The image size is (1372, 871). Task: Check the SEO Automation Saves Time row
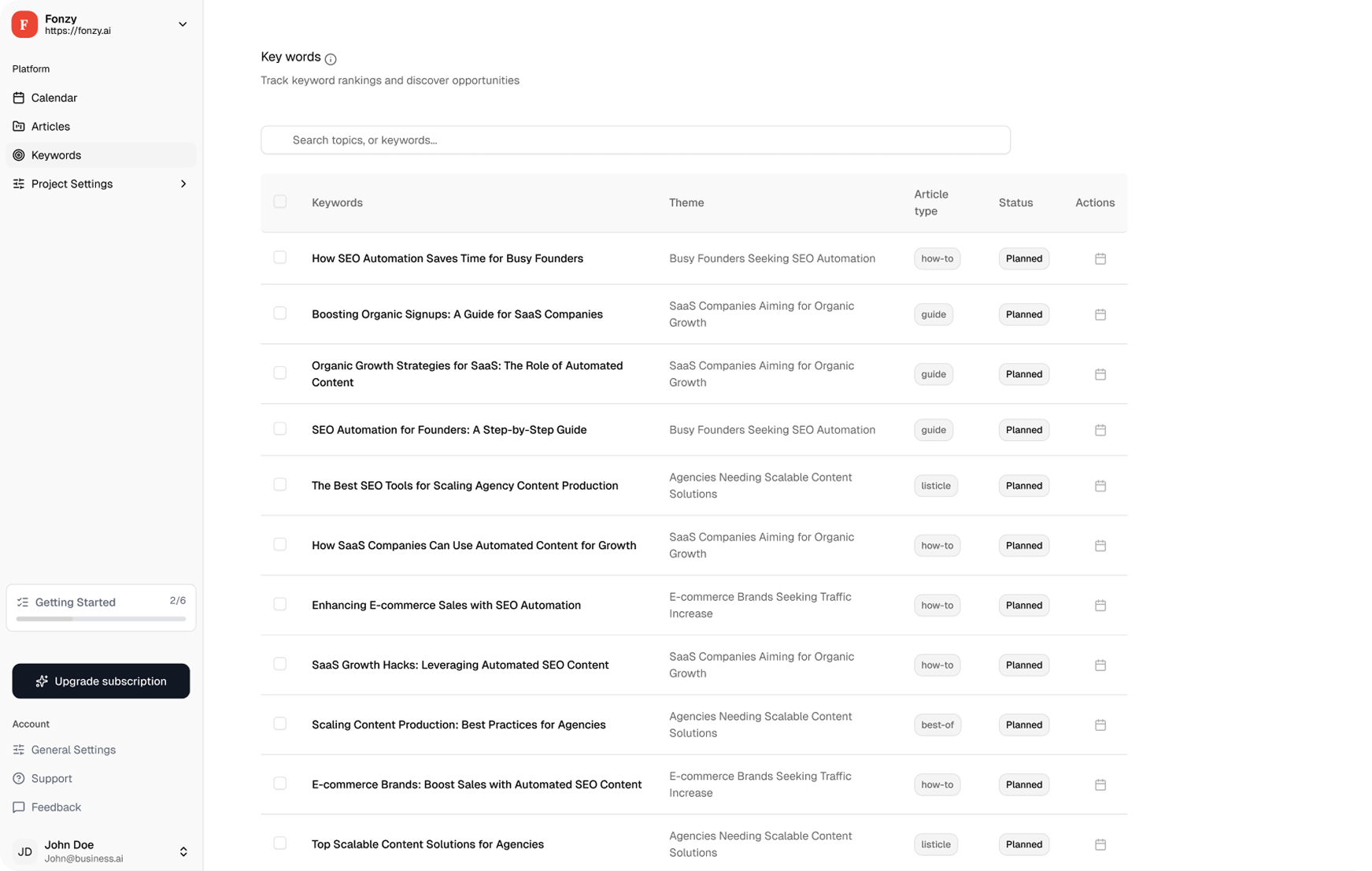[280, 257]
